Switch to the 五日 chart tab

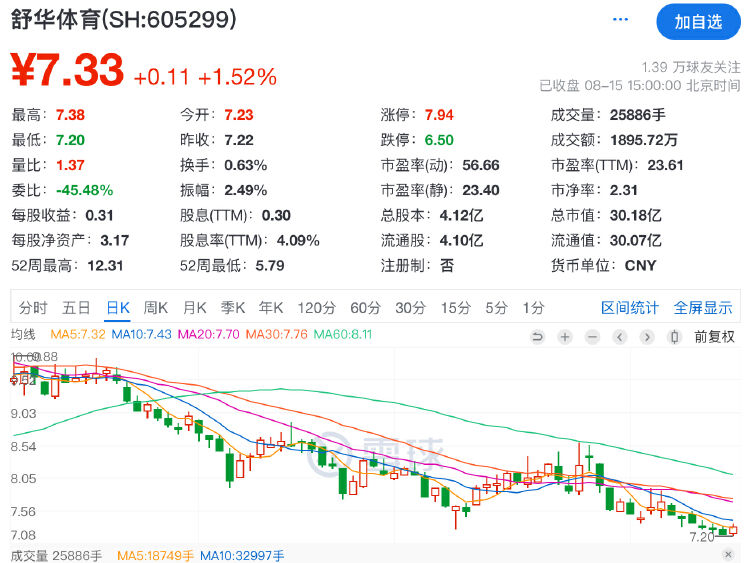[x=76, y=308]
